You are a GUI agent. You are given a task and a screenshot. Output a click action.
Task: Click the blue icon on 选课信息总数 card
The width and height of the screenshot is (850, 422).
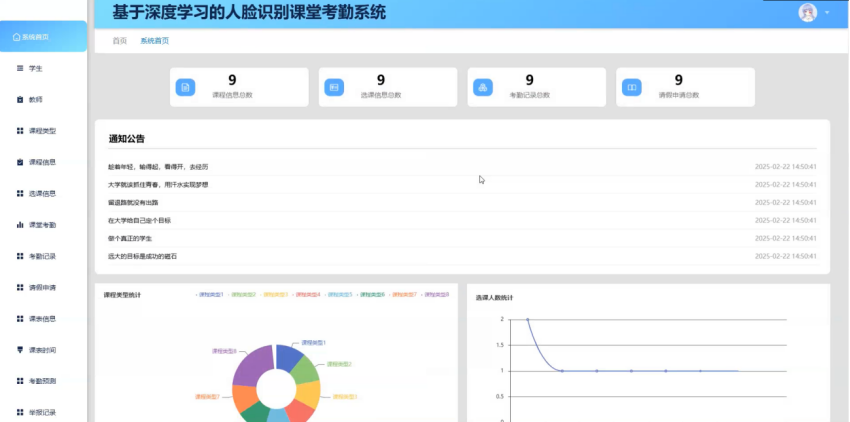coord(334,87)
